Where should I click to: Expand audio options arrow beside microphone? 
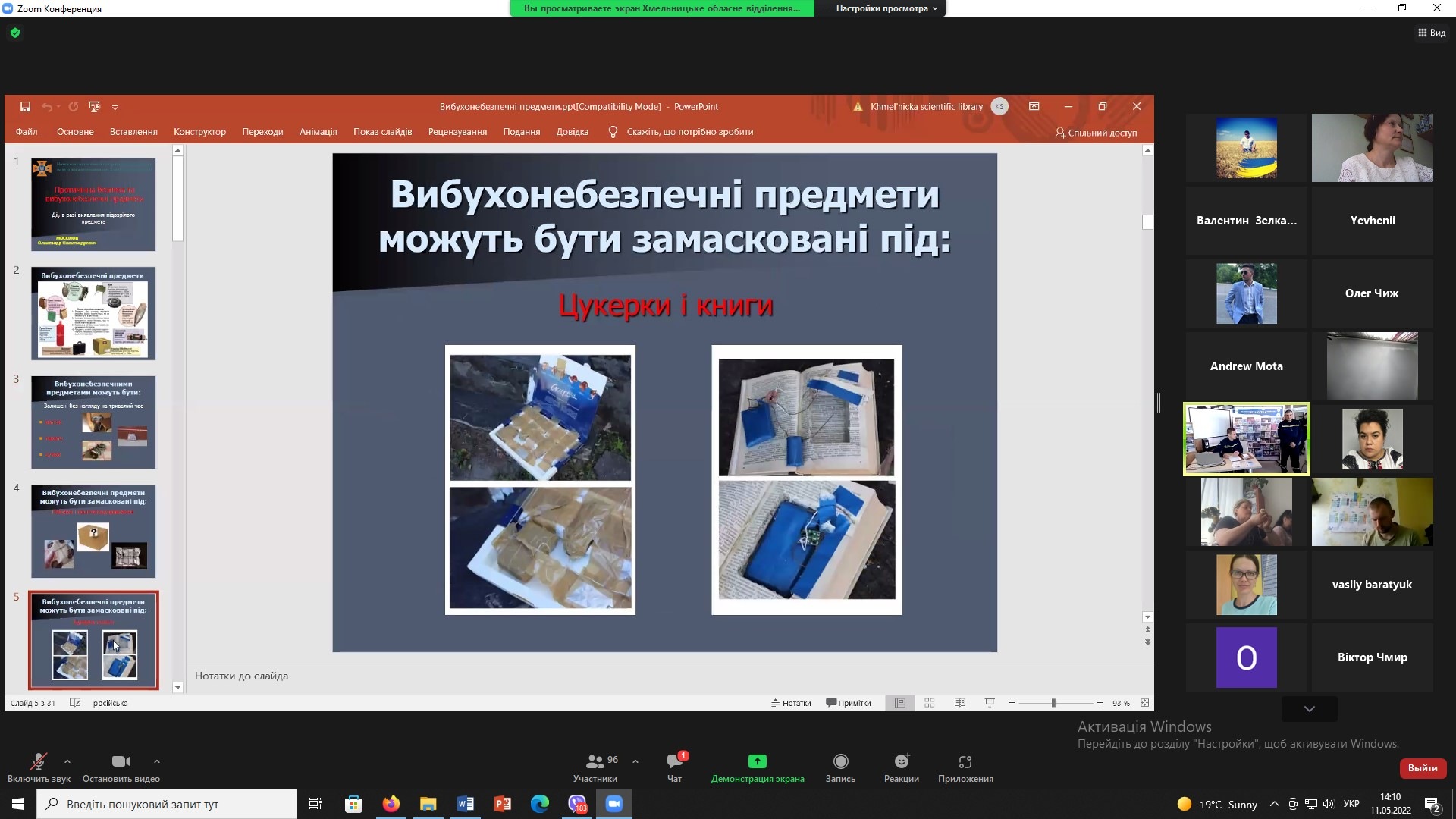pos(67,761)
